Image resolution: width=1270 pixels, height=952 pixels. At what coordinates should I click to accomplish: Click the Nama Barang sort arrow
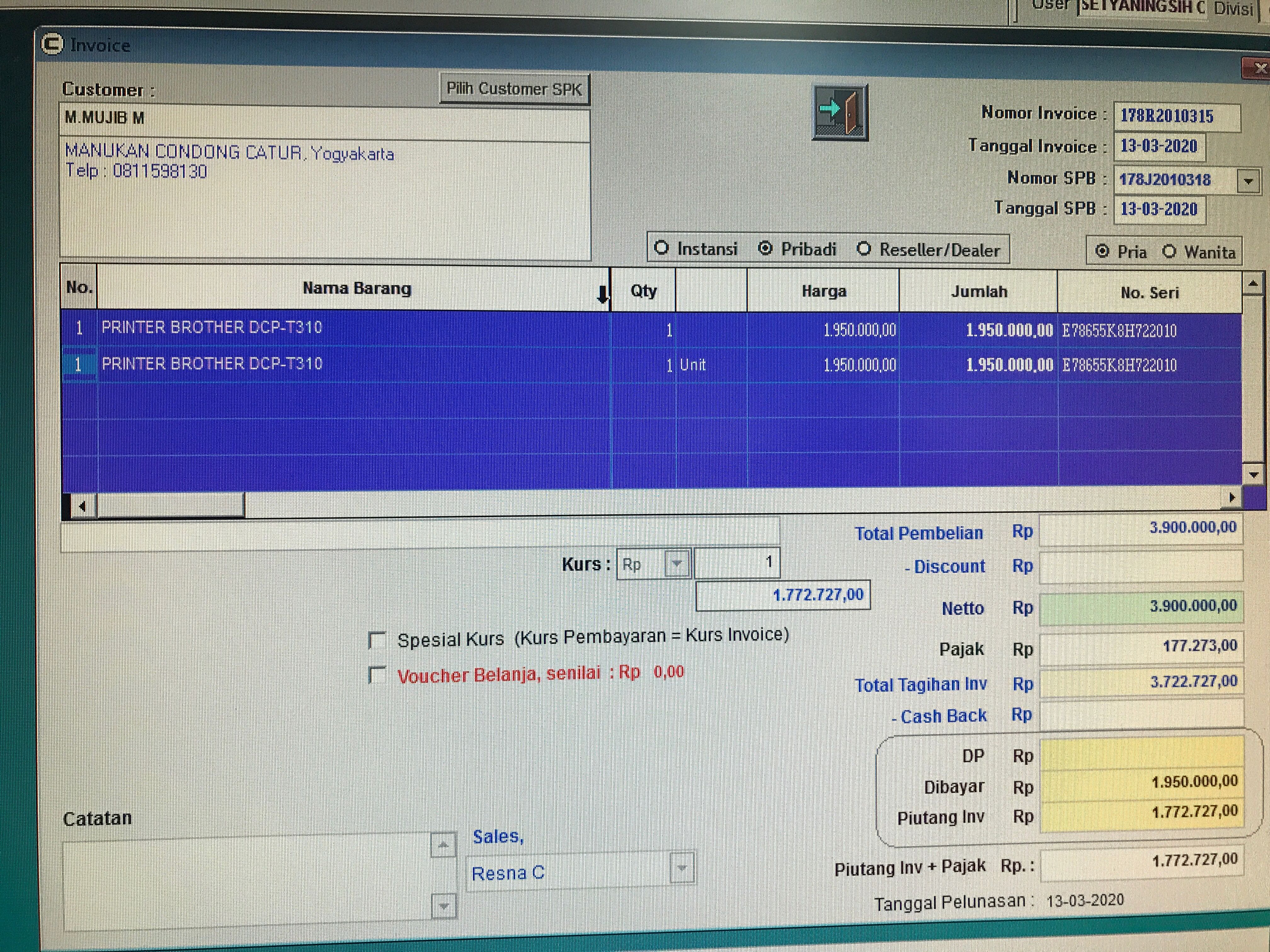tap(602, 295)
